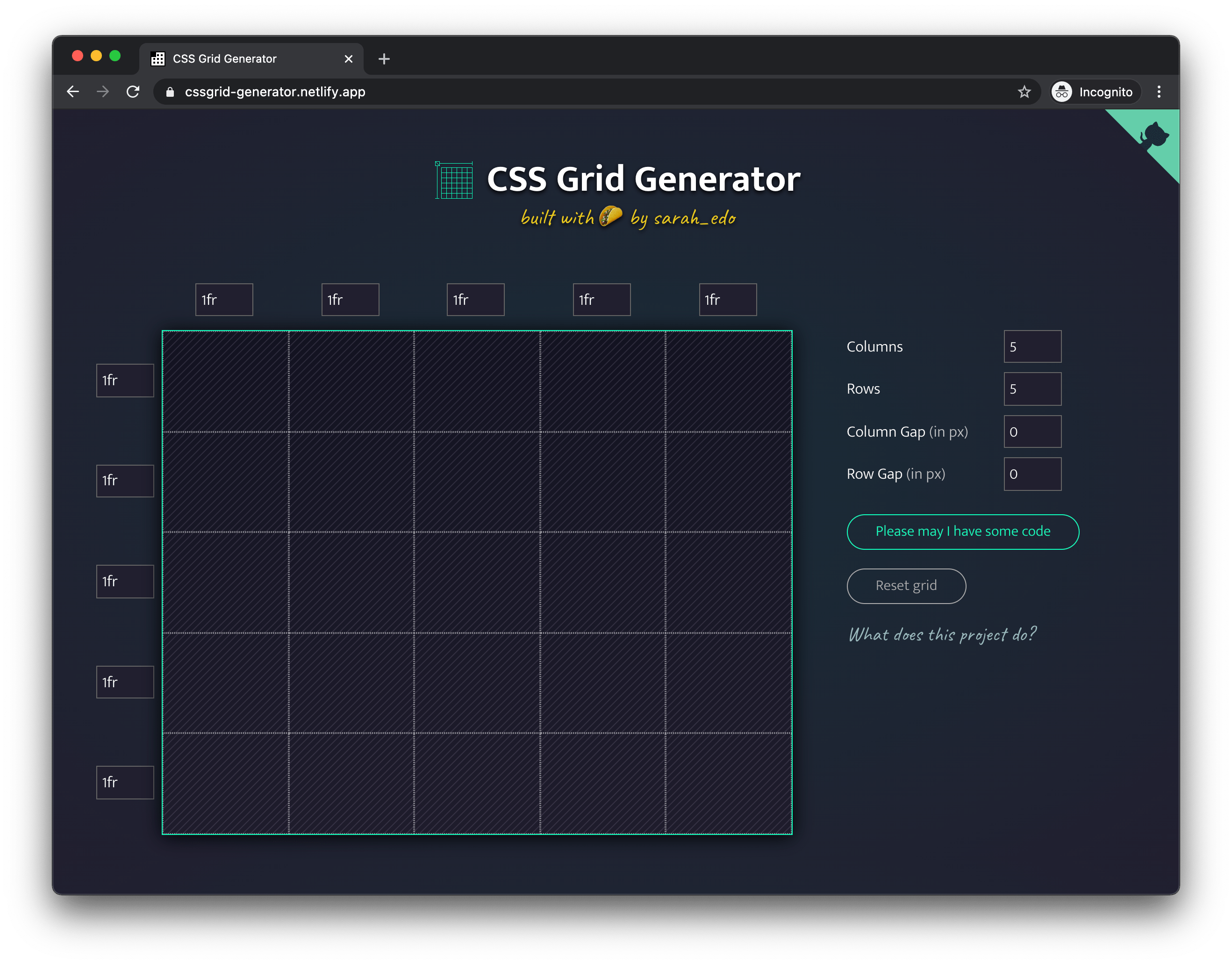Click the Incognito profile icon
The image size is (1232, 964).
[1063, 92]
